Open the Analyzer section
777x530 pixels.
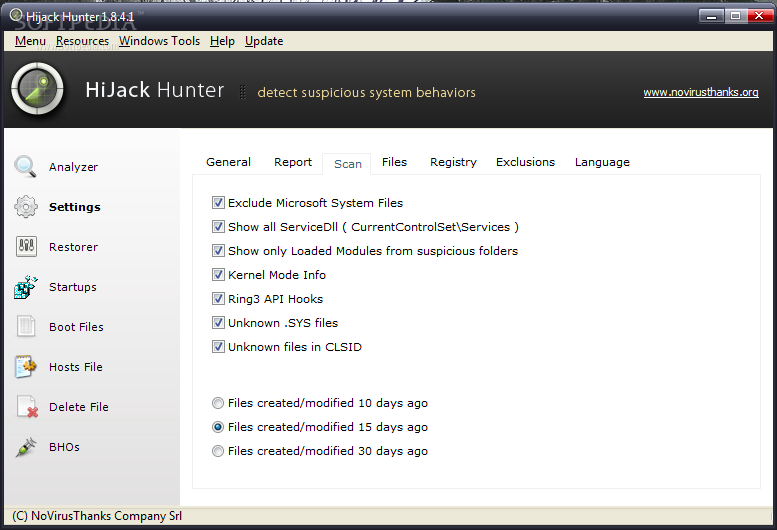click(73, 167)
